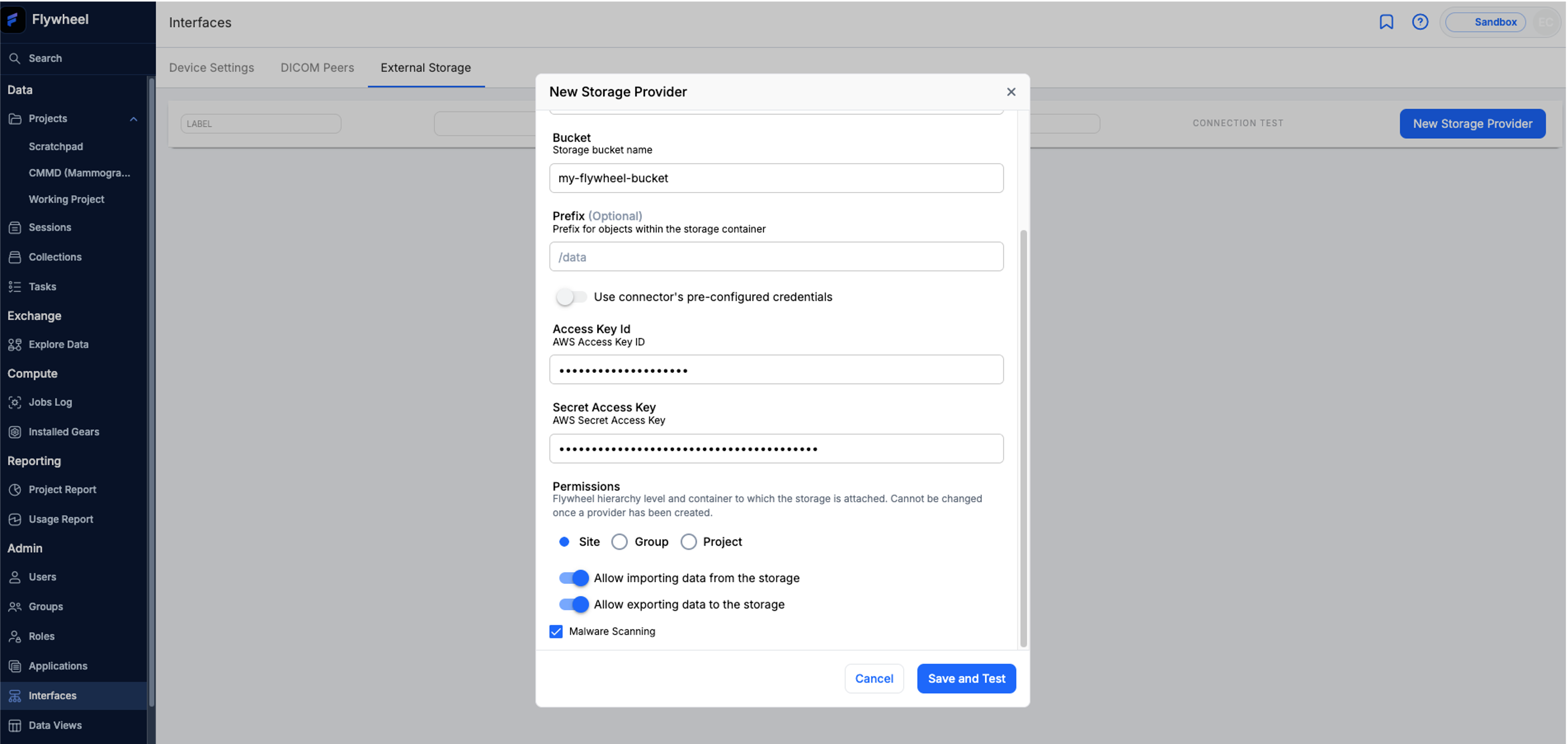Image resolution: width=1568 pixels, height=744 pixels.
Task: Click the Search icon in sidebar
Action: point(15,59)
